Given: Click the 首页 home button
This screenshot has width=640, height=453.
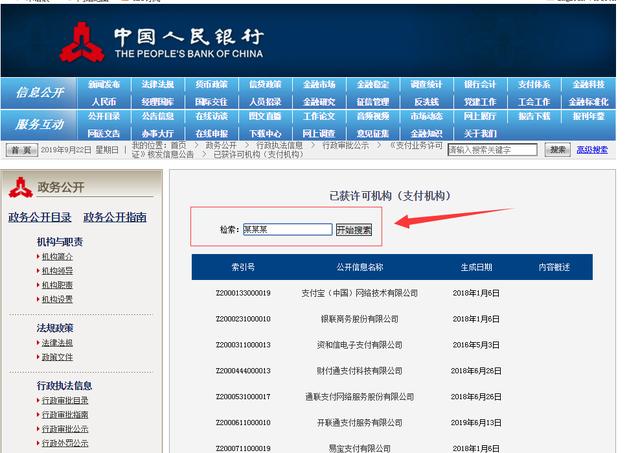Looking at the screenshot, I should tap(21, 150).
